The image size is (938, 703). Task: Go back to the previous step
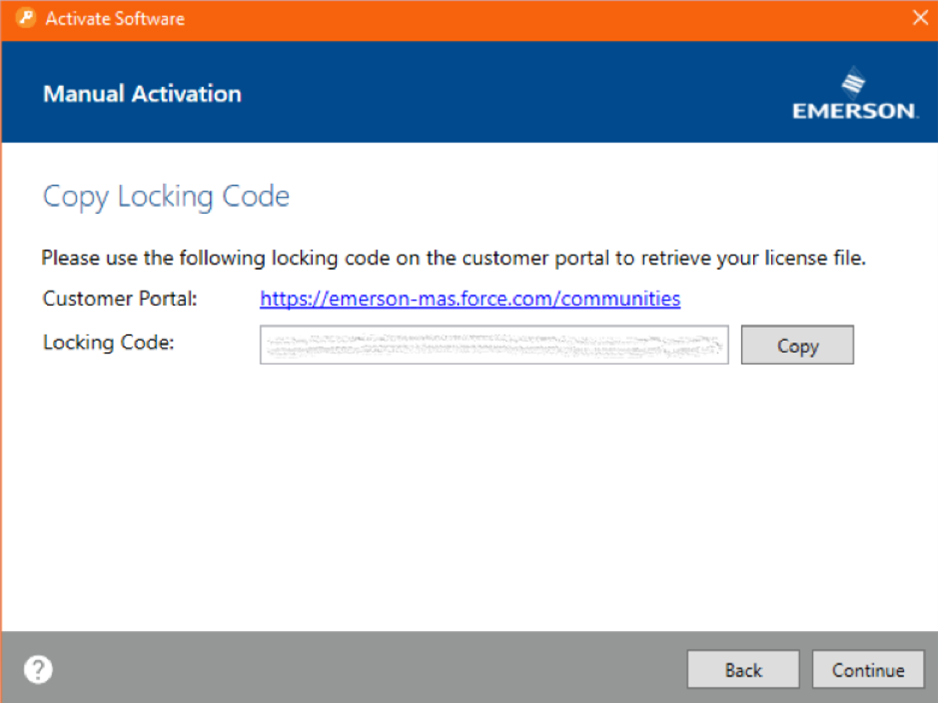coord(743,669)
